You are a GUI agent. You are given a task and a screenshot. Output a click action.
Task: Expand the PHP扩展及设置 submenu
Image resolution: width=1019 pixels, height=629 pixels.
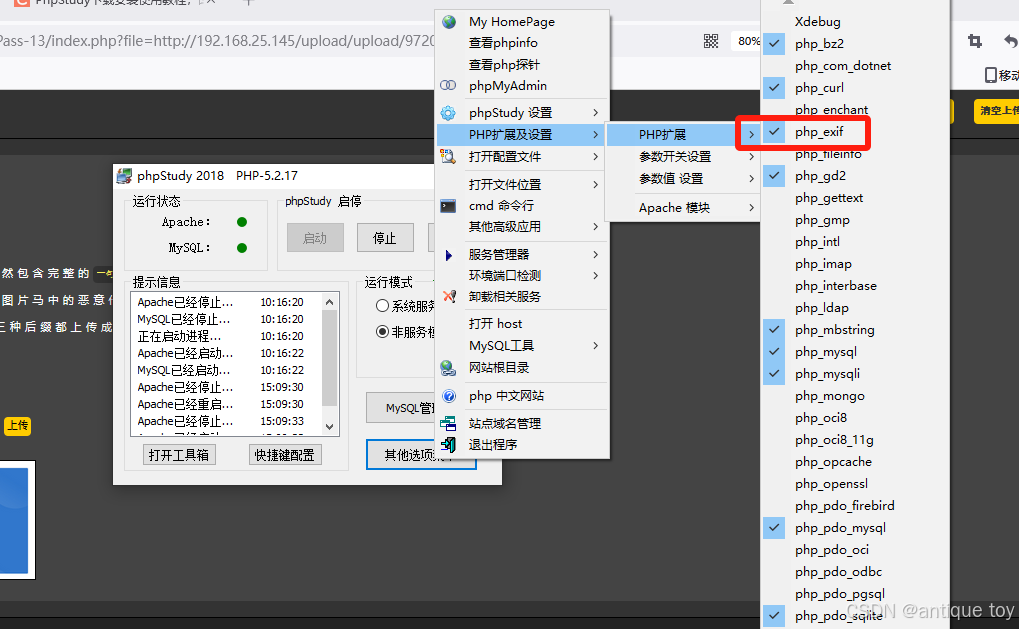[522, 135]
